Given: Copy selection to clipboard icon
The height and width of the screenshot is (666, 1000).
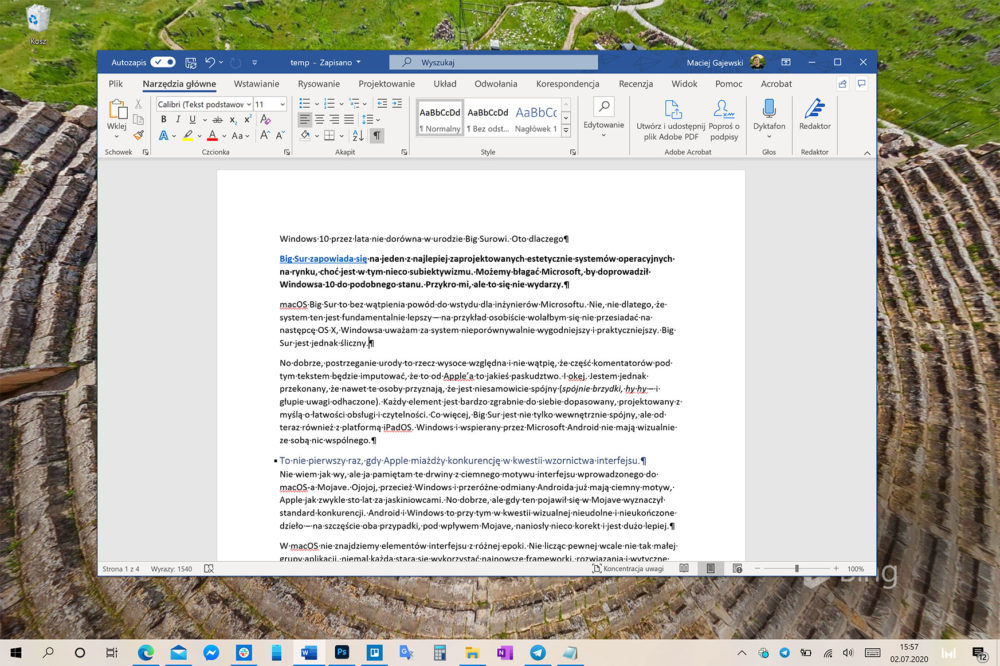Looking at the screenshot, I should pos(138,120).
